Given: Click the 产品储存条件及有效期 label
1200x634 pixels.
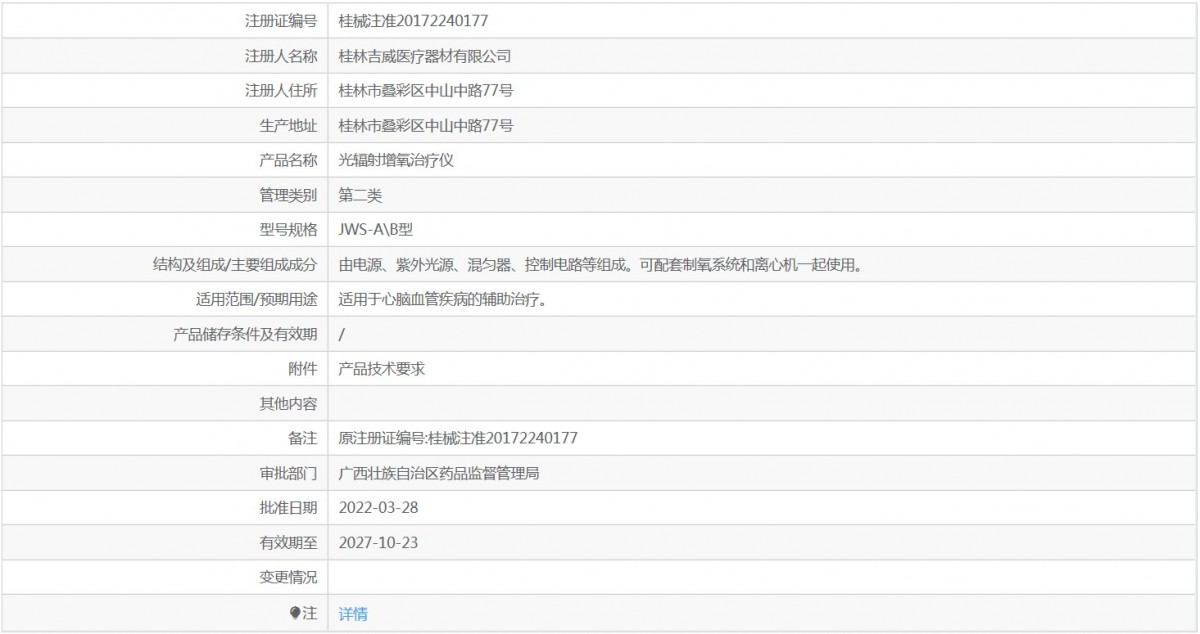Looking at the screenshot, I should pos(246,334).
